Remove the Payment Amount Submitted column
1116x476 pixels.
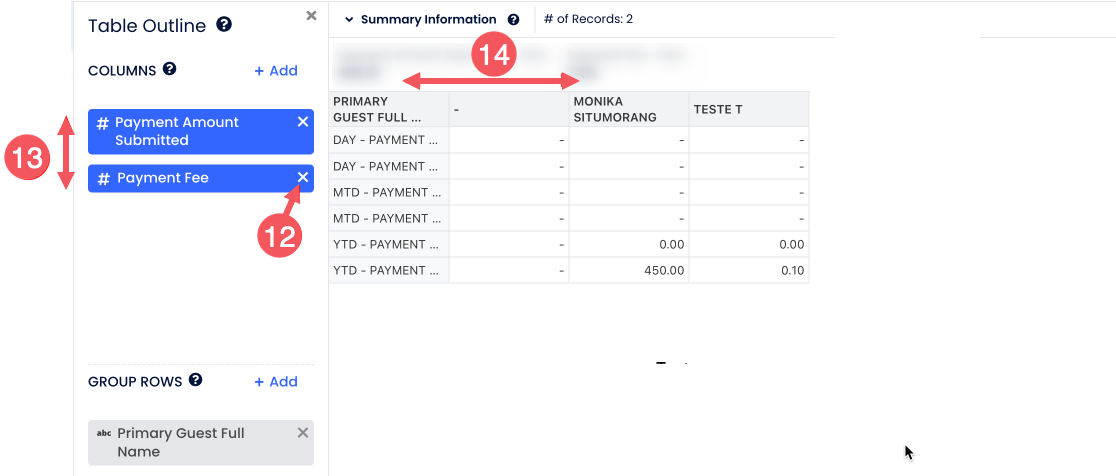(303, 122)
